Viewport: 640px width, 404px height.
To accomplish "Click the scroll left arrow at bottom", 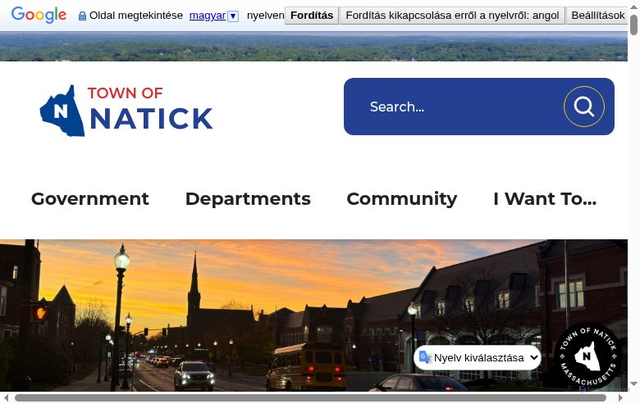I will [x=6, y=398].
